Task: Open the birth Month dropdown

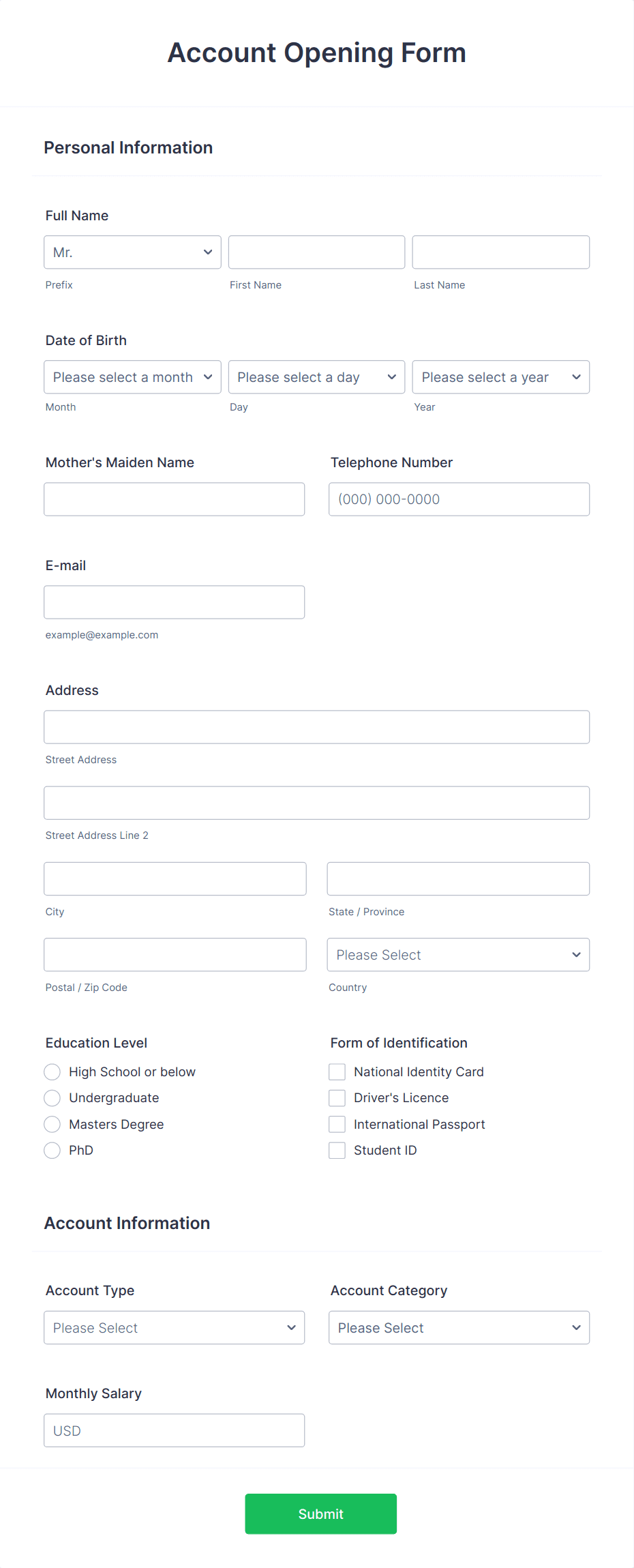Action: pos(132,376)
